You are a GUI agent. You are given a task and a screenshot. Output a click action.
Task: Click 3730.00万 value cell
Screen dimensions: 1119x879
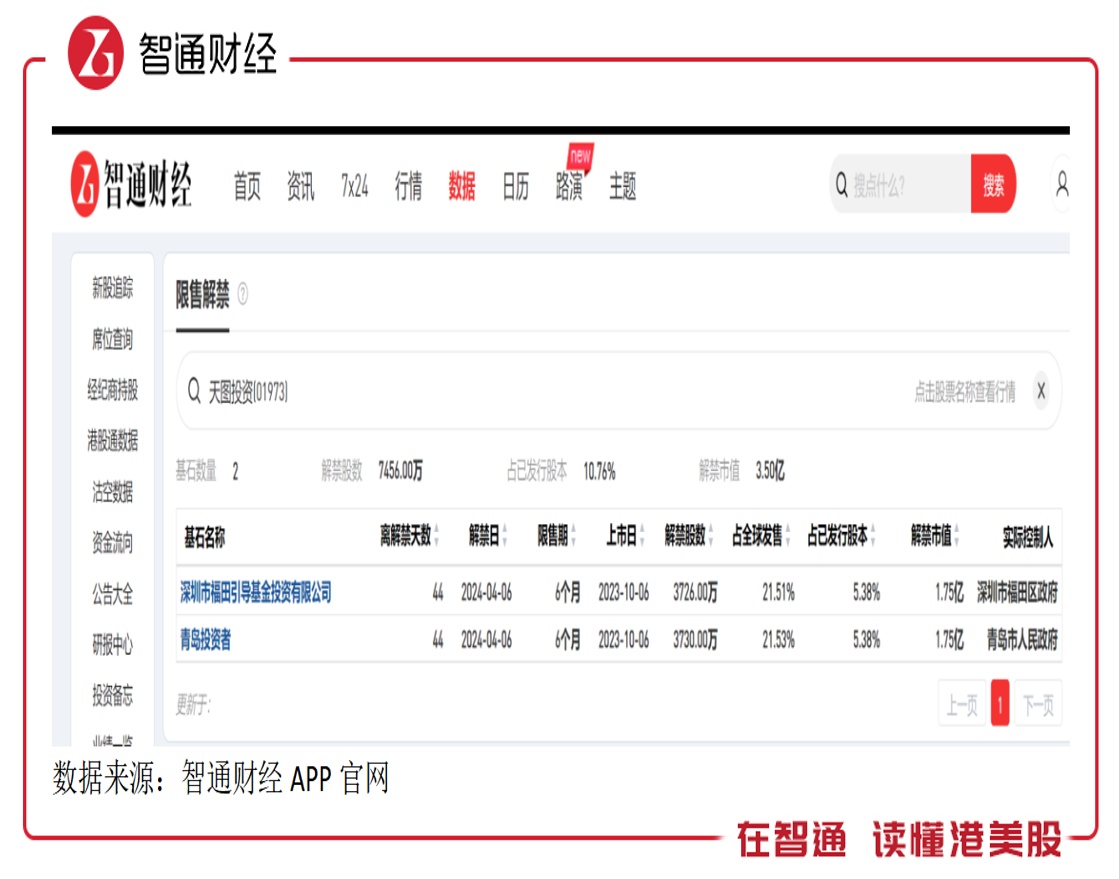click(x=695, y=640)
